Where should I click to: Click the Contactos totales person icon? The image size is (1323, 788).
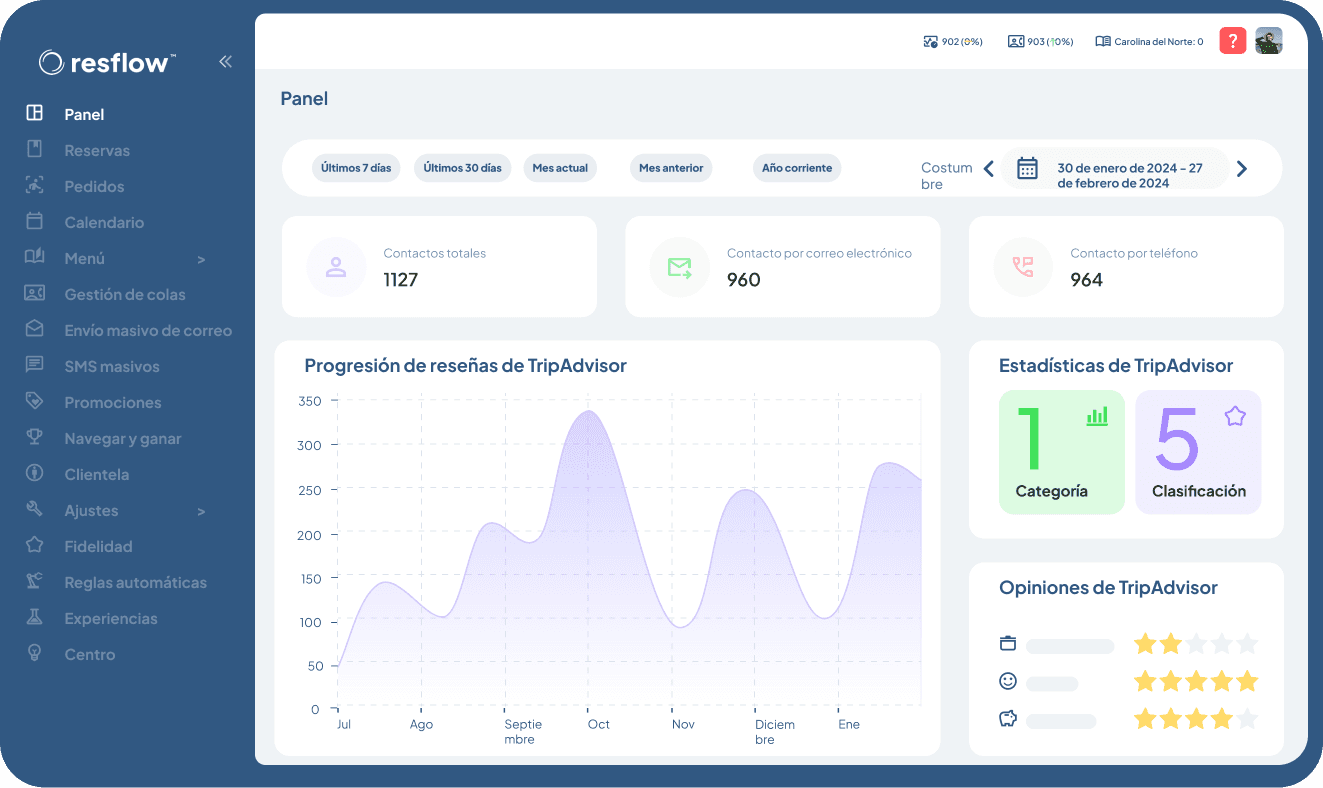[x=336, y=267]
